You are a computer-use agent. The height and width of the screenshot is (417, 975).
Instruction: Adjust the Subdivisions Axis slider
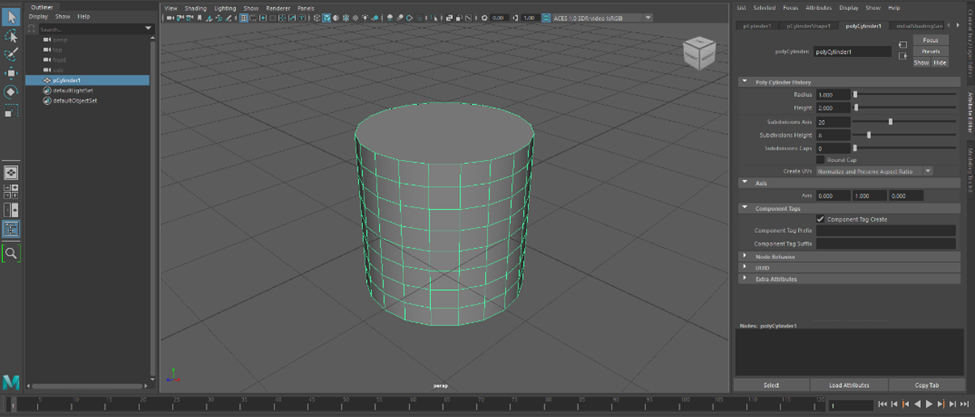(890, 122)
